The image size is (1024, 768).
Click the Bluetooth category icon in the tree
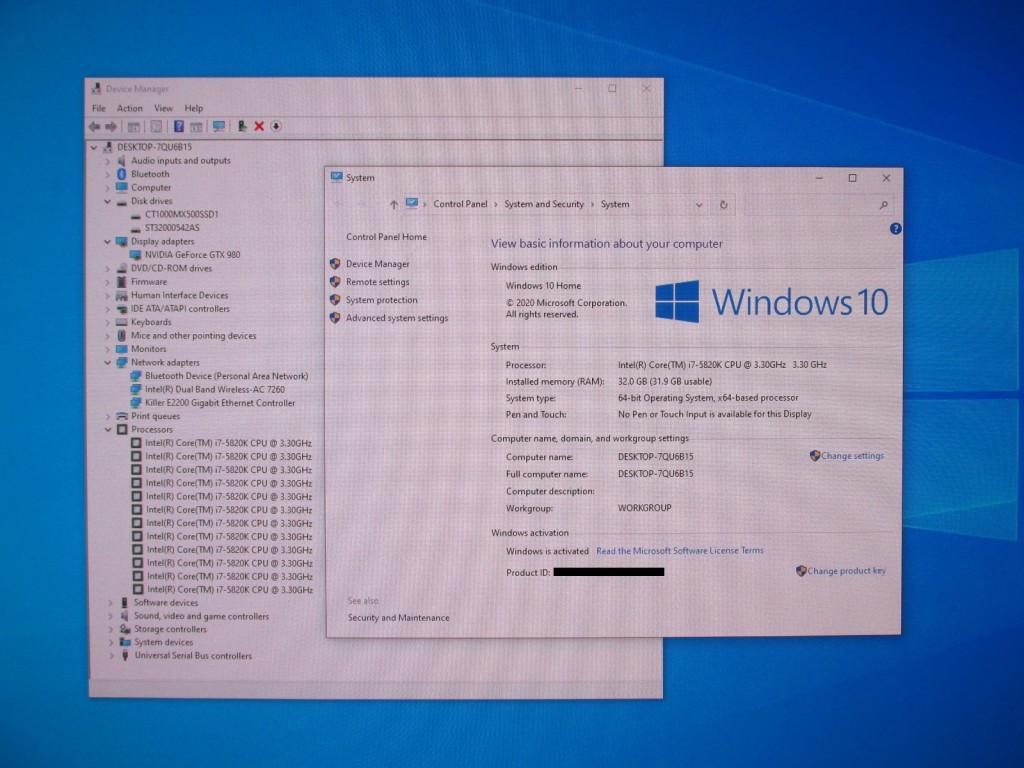click(x=121, y=174)
